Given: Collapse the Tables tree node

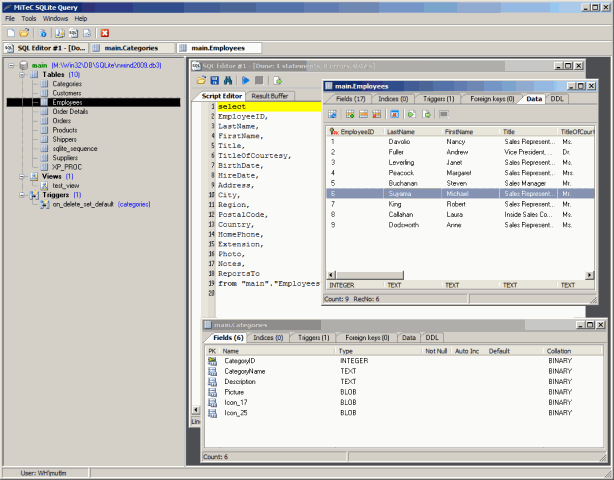Looking at the screenshot, I should pos(22,74).
